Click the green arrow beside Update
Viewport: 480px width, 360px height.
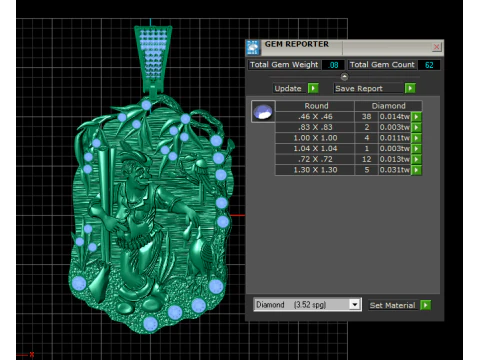coord(313,88)
